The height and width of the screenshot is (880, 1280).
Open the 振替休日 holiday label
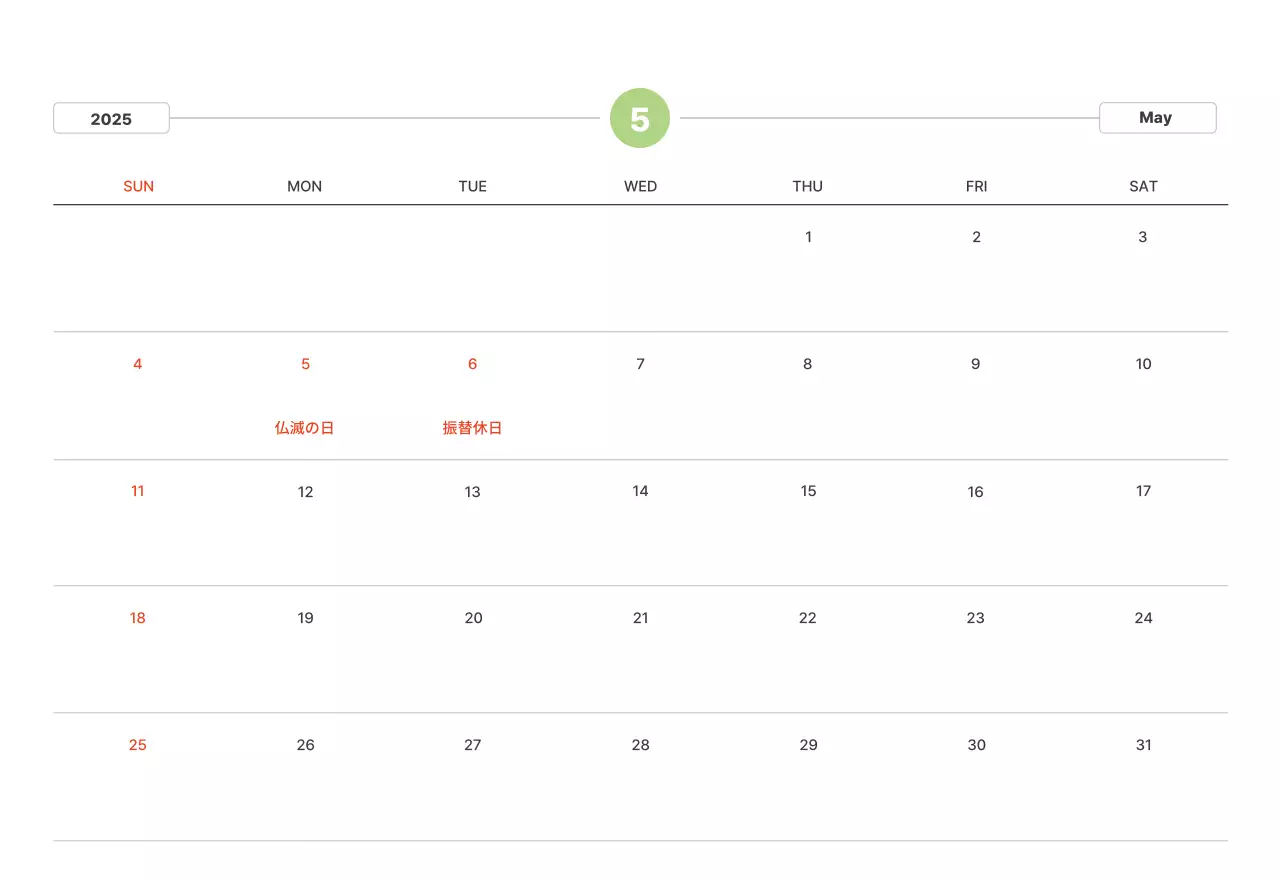pos(472,428)
